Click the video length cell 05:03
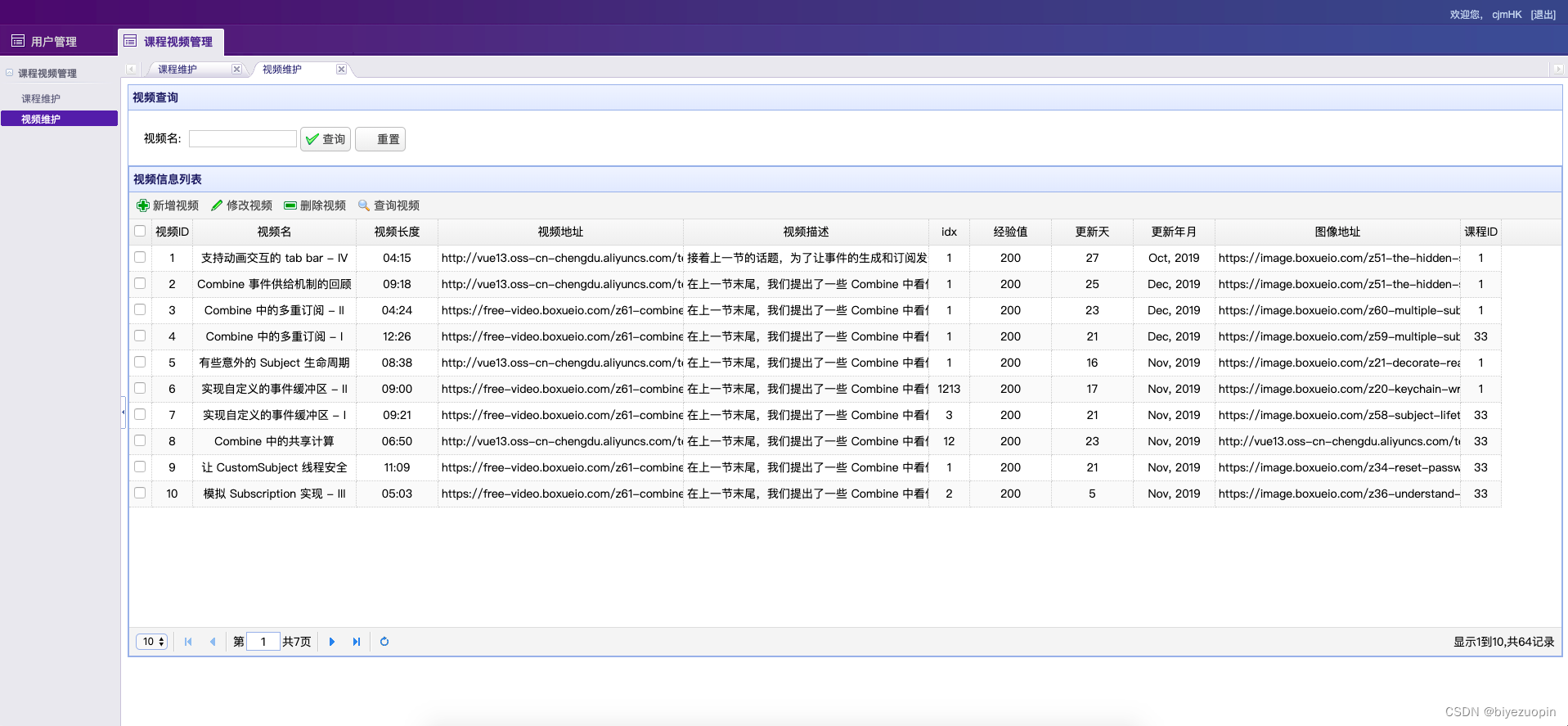 coord(397,494)
